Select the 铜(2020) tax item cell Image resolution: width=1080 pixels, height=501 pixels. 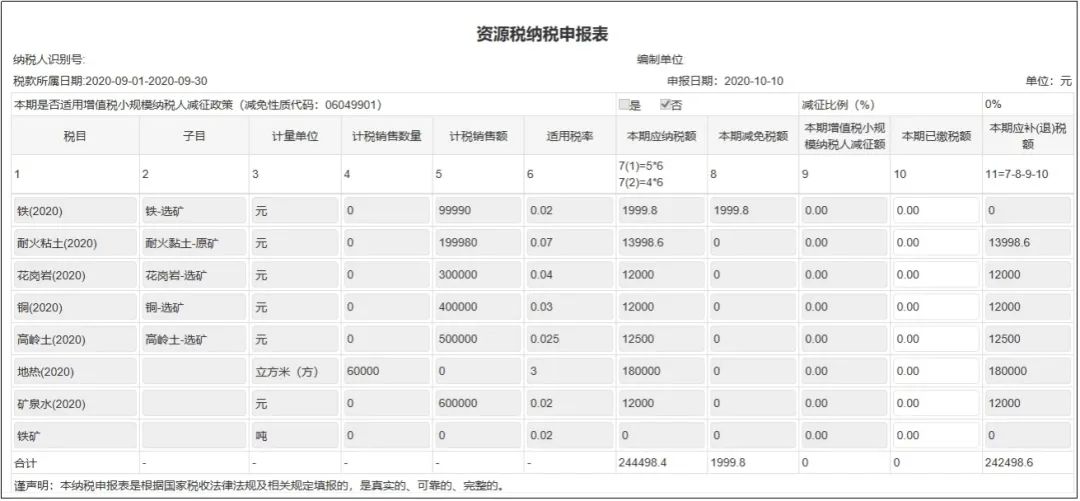pos(75,307)
